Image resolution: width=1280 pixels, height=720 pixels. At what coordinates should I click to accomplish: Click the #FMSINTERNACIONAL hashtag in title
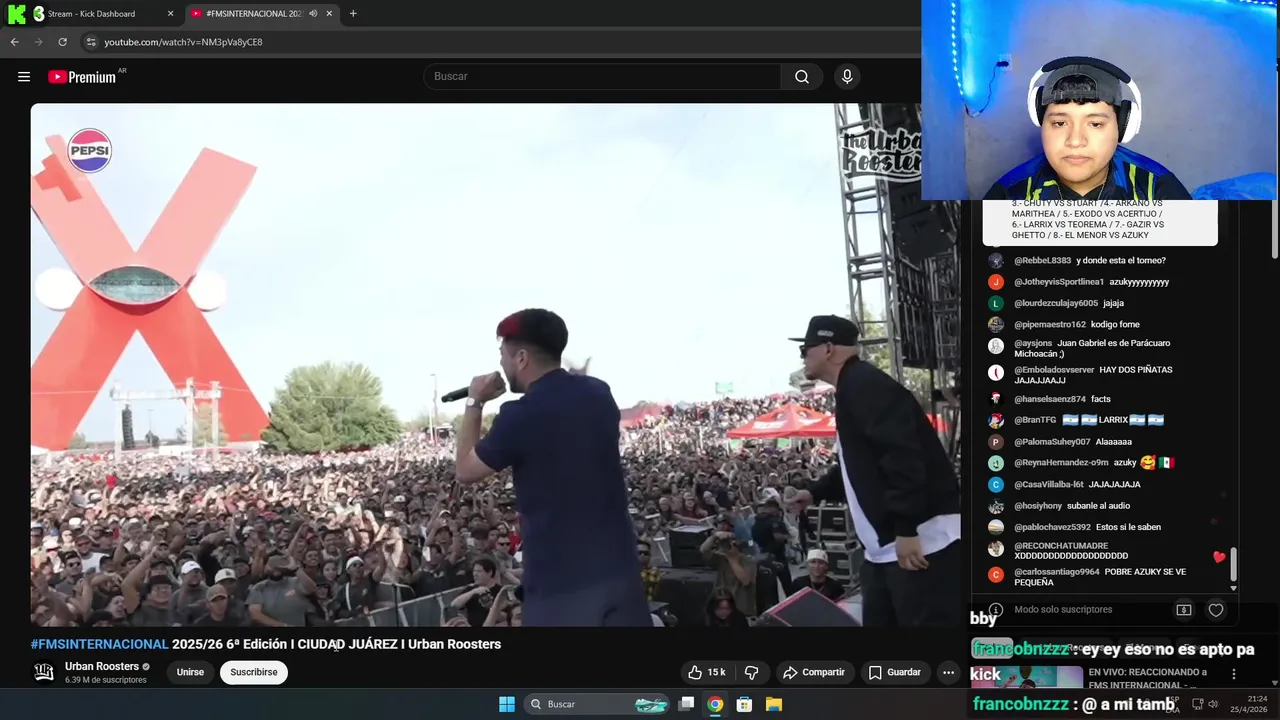(99, 644)
